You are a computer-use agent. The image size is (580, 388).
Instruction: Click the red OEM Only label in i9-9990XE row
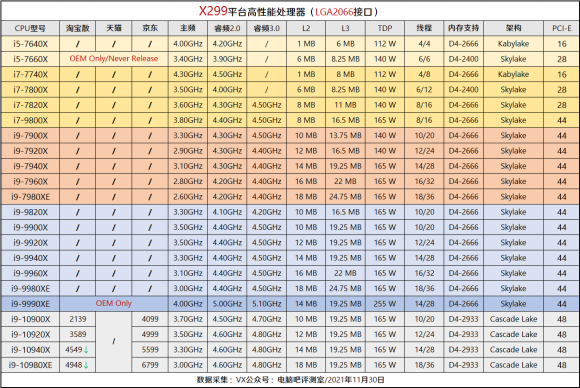coord(114,303)
